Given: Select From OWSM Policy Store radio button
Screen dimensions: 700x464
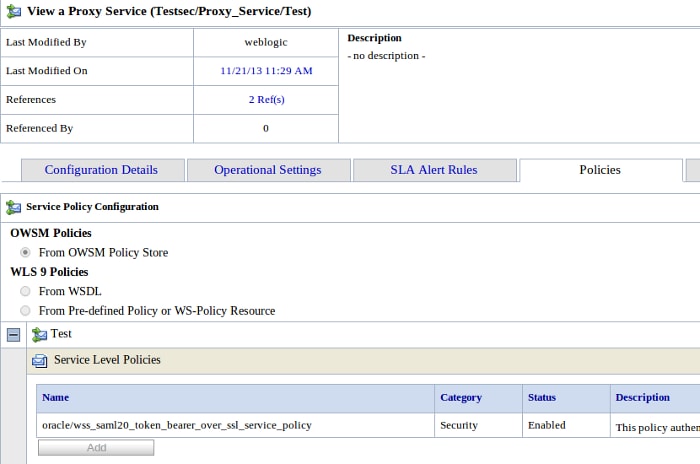Looking at the screenshot, I should [26, 253].
